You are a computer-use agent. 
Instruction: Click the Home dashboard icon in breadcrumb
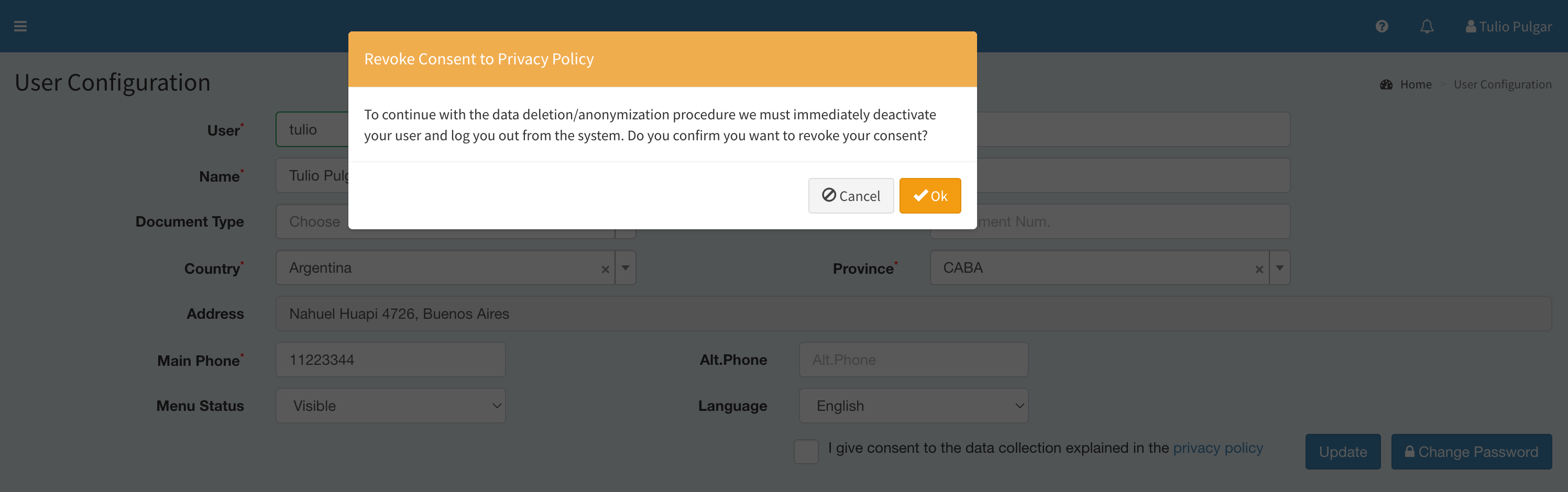(1386, 85)
